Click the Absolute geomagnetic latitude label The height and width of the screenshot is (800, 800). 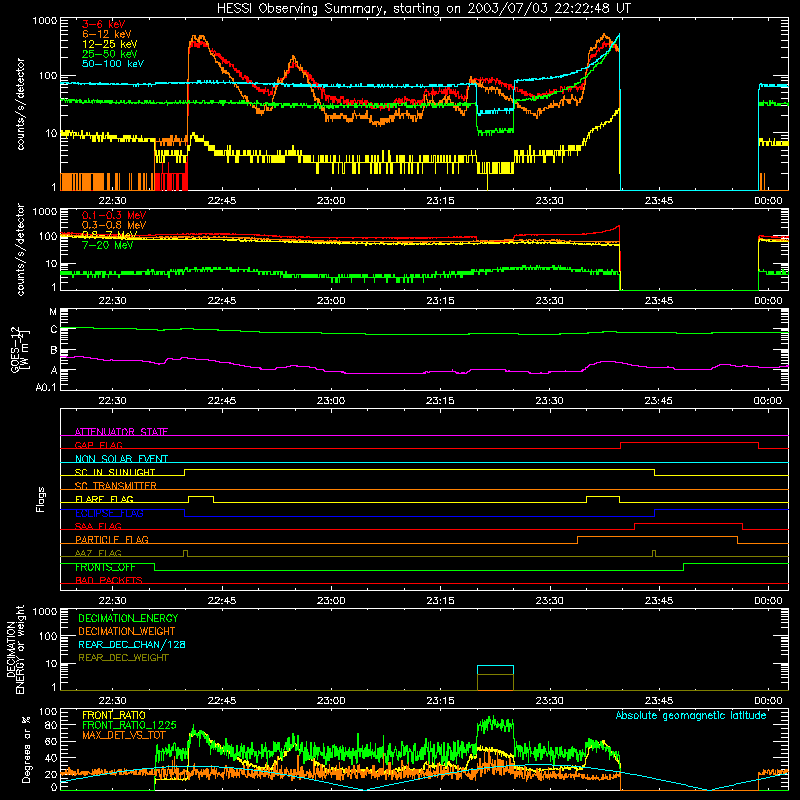[x=691, y=715]
